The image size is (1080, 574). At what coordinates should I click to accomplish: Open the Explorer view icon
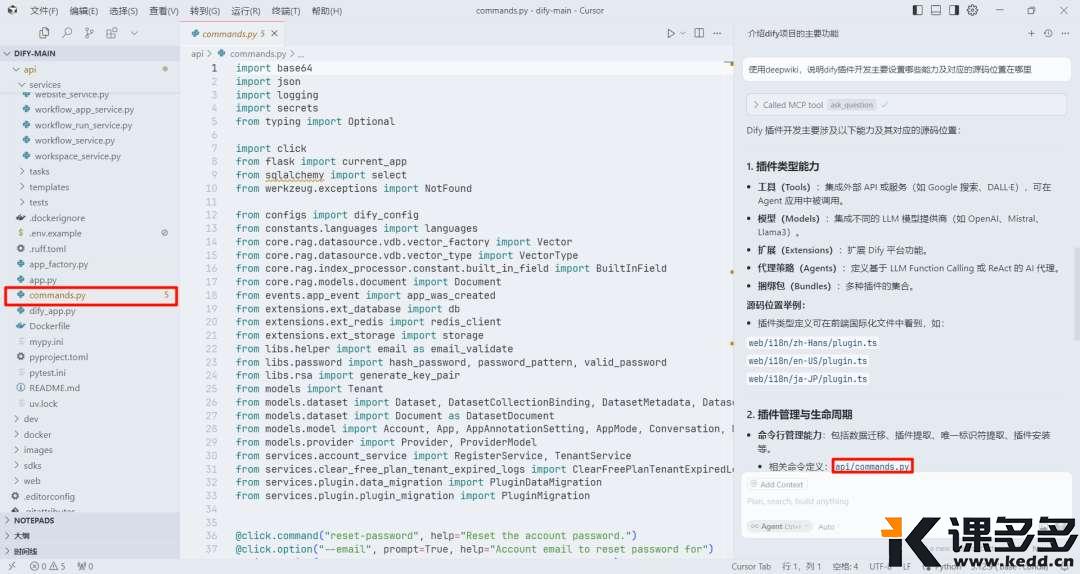(44, 32)
